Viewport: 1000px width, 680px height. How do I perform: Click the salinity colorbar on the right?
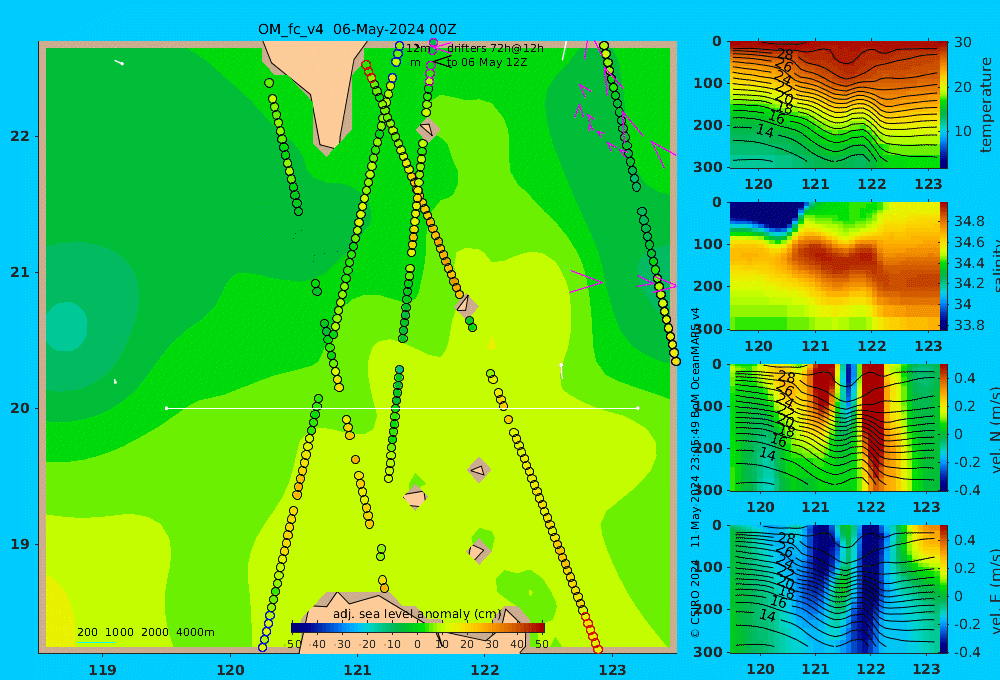click(944, 266)
